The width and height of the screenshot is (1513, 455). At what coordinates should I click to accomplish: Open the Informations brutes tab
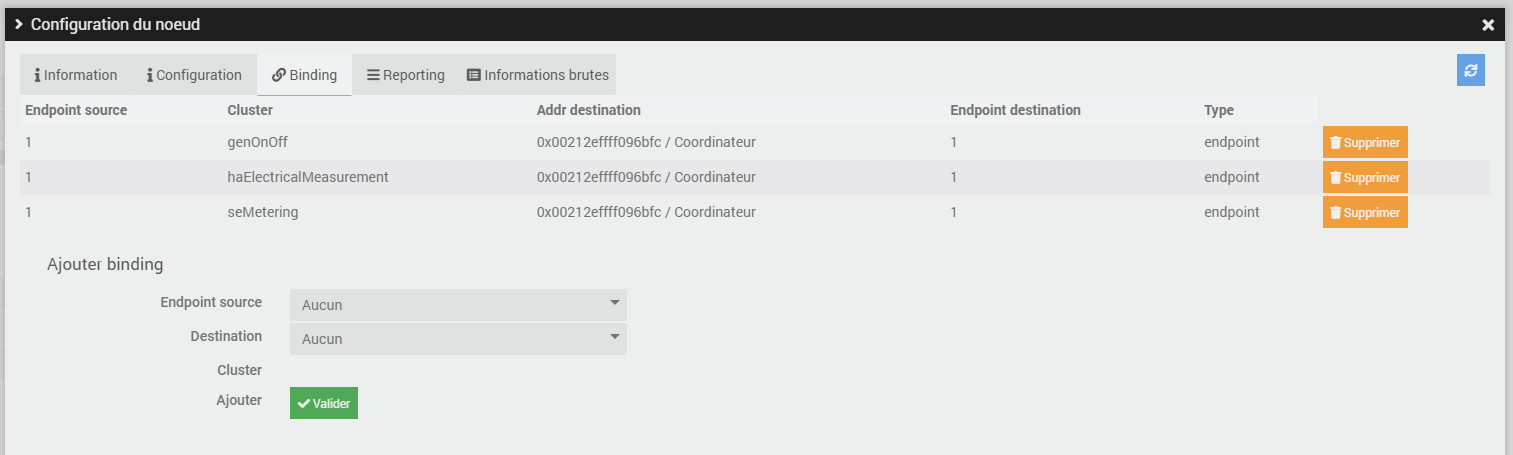pyautogui.click(x=537, y=75)
